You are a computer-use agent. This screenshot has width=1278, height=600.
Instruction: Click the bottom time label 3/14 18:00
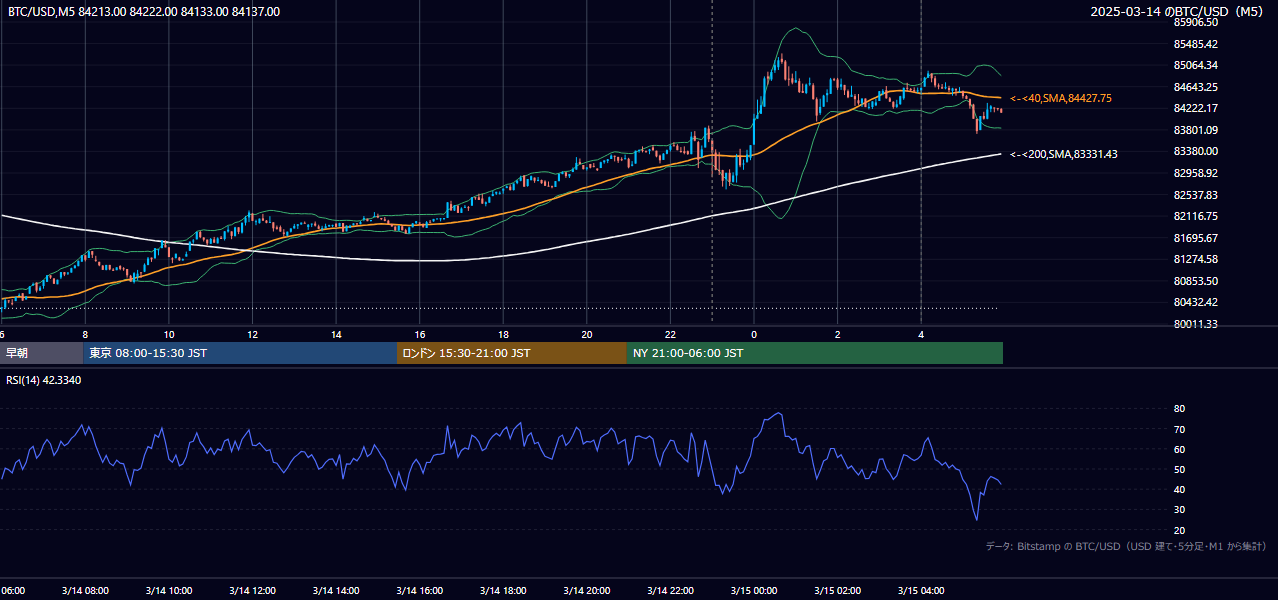pyautogui.click(x=503, y=591)
